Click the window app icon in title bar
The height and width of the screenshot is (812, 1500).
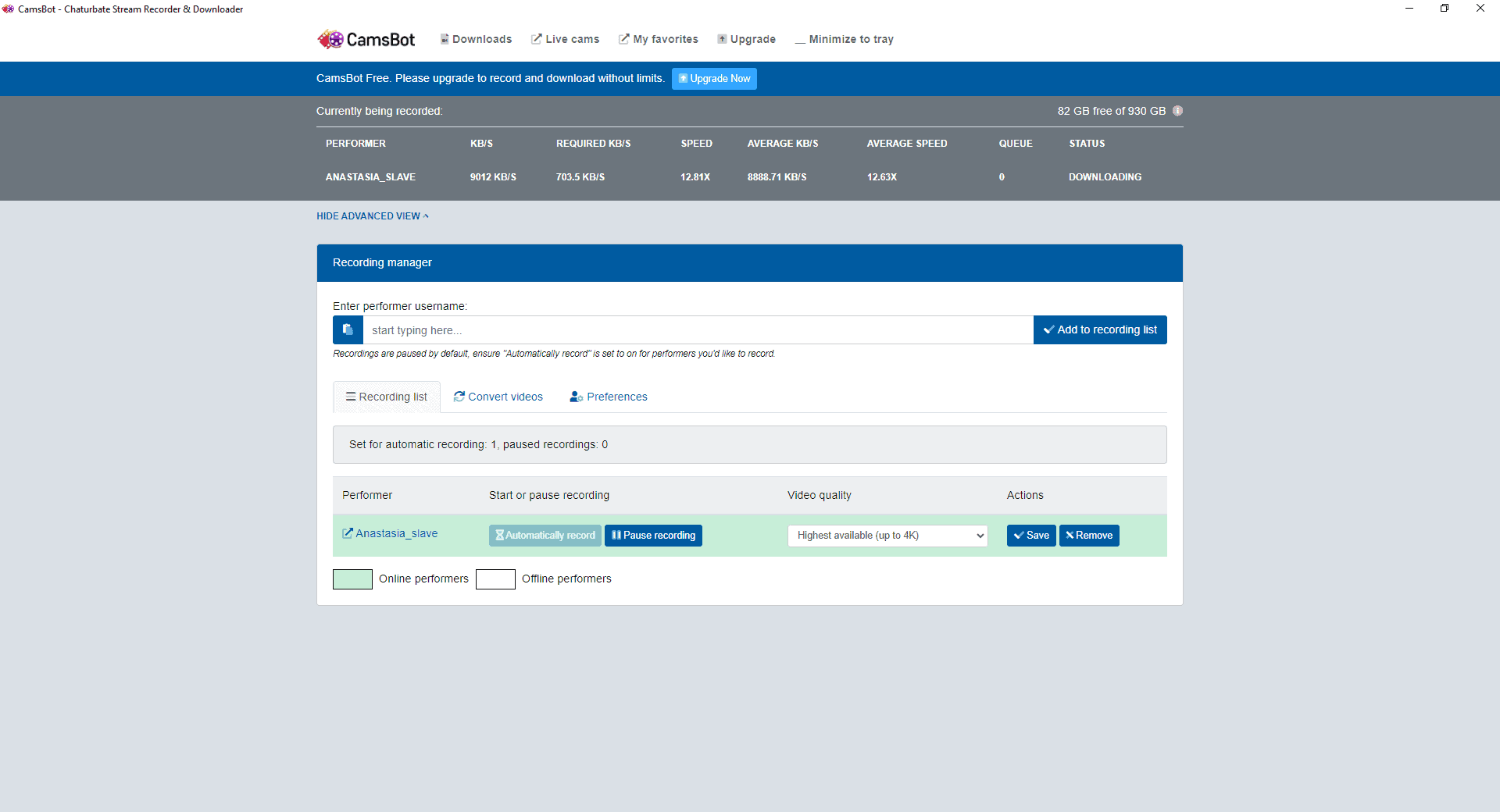(9, 9)
